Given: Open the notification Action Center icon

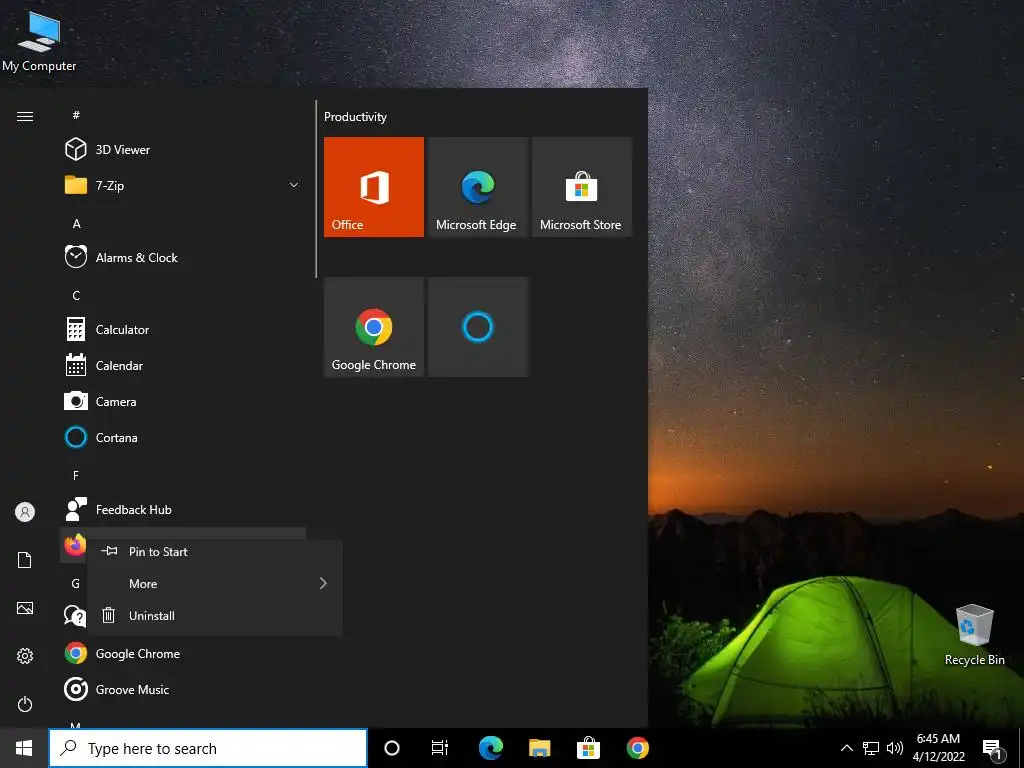Looking at the screenshot, I should pos(993,748).
